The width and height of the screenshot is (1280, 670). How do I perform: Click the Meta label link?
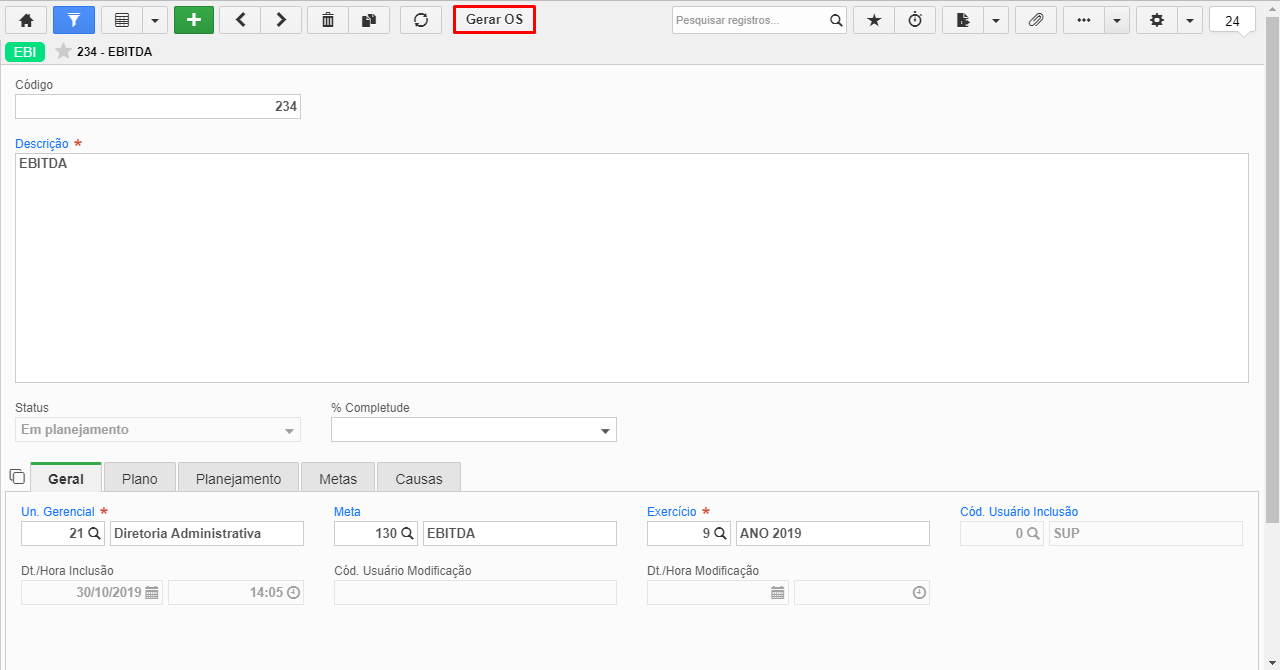(347, 512)
